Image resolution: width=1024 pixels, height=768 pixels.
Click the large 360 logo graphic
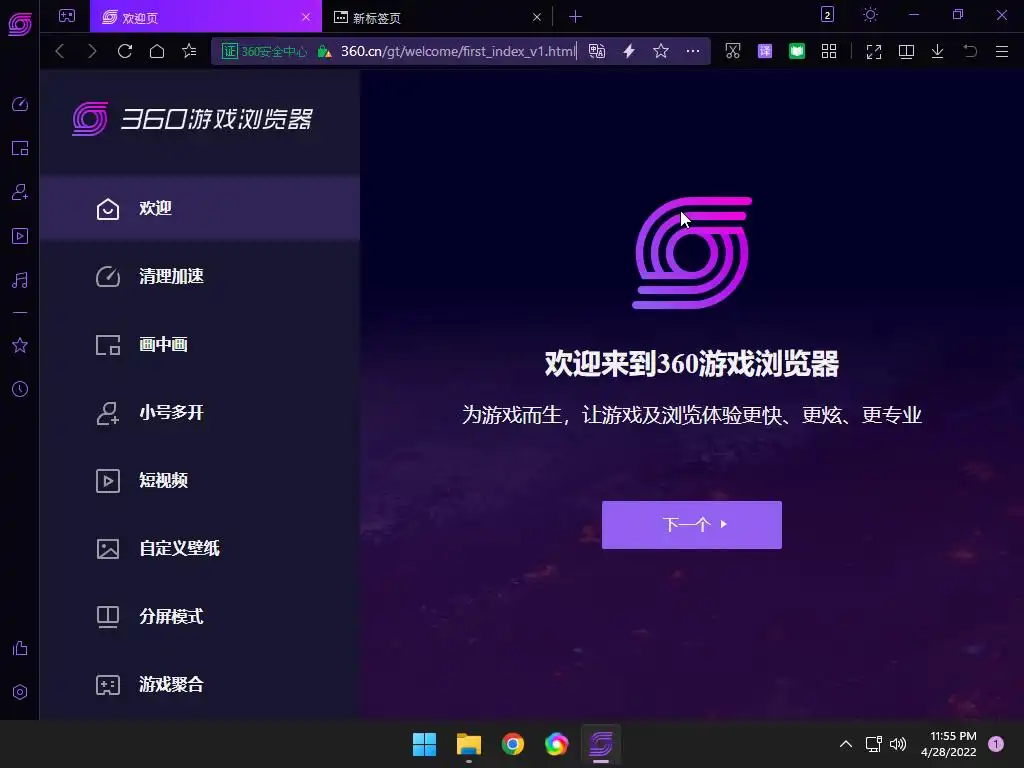click(692, 253)
